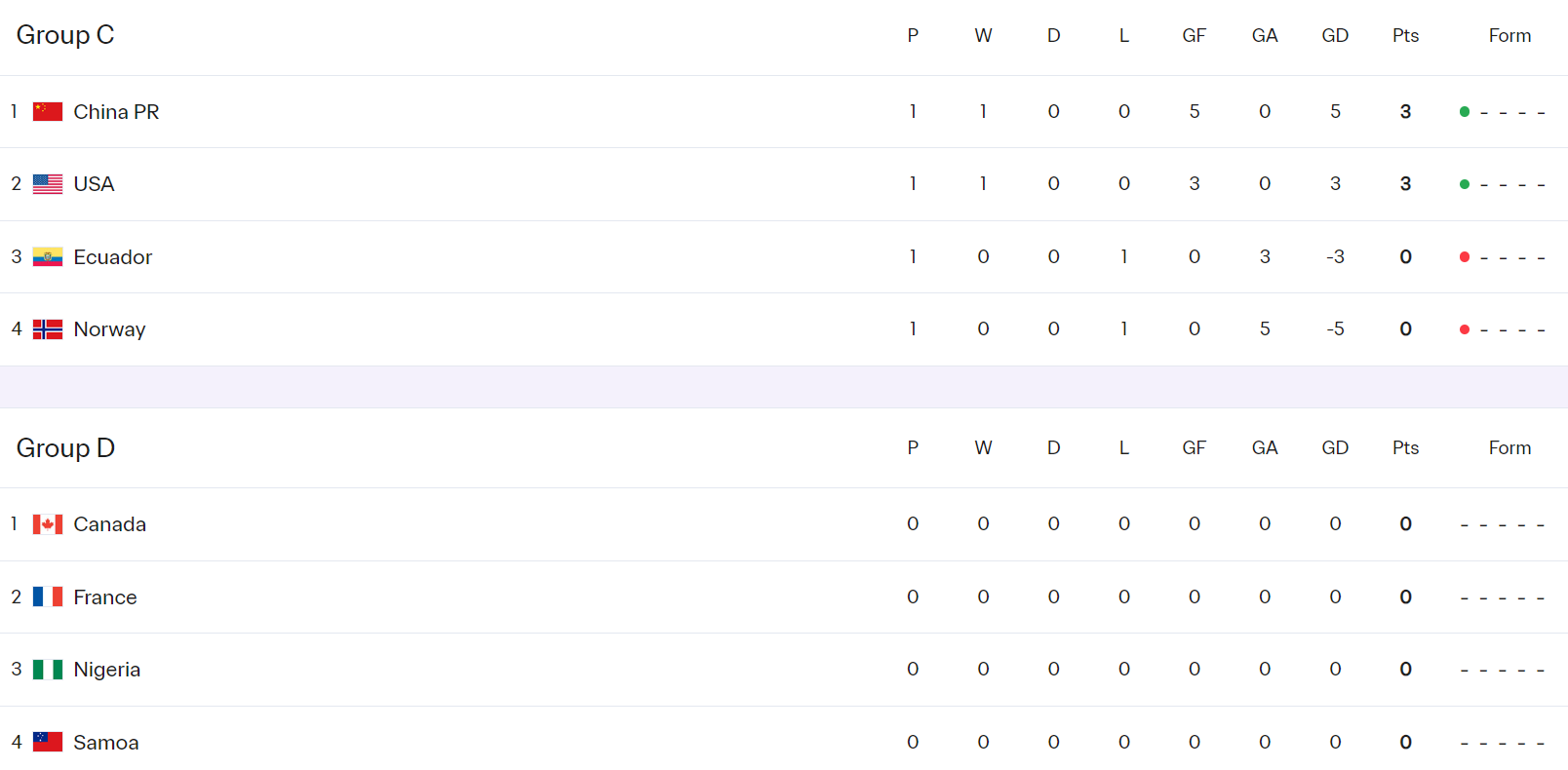This screenshot has width=1568, height=770.
Task: Click the Ecuador flag icon
Action: pyautogui.click(x=47, y=257)
